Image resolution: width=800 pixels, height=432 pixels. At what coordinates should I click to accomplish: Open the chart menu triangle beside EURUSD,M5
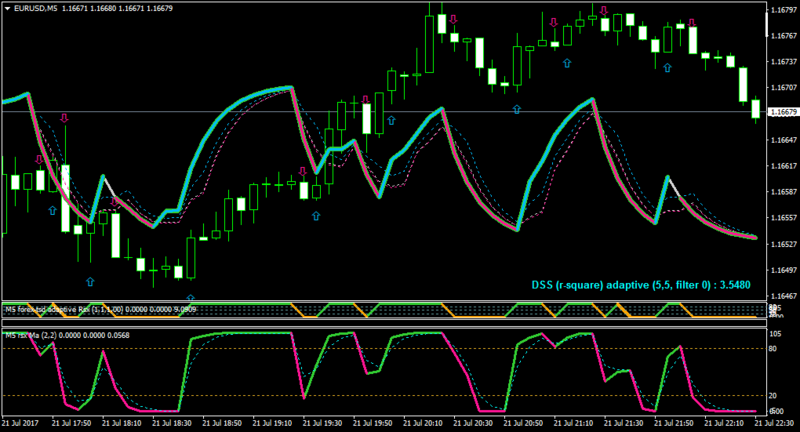pyautogui.click(x=7, y=8)
